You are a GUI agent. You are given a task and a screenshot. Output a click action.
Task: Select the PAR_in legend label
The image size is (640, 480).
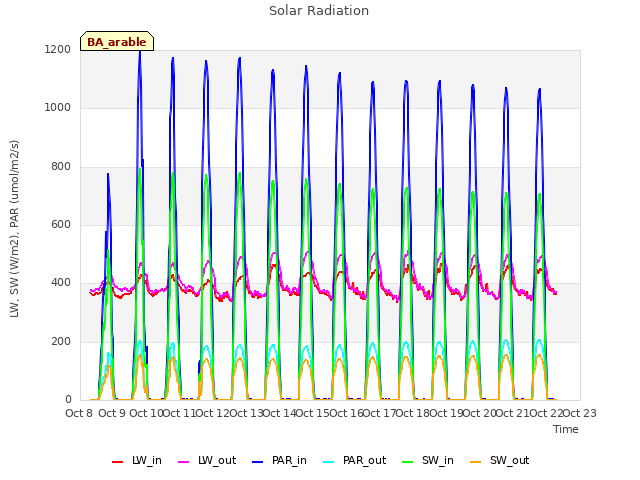pyautogui.click(x=289, y=460)
